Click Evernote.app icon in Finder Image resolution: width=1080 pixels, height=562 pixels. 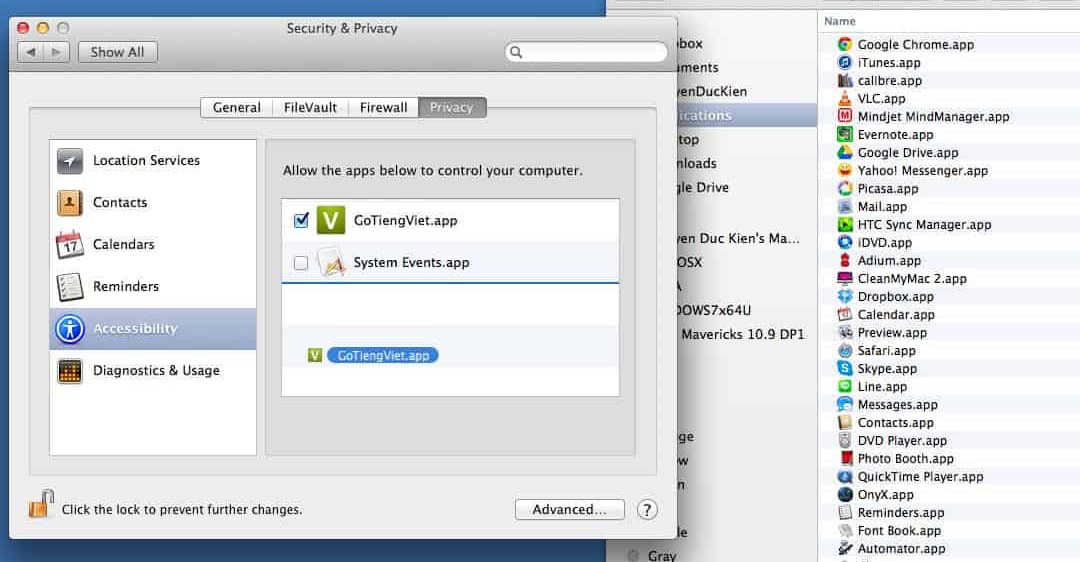(x=844, y=134)
